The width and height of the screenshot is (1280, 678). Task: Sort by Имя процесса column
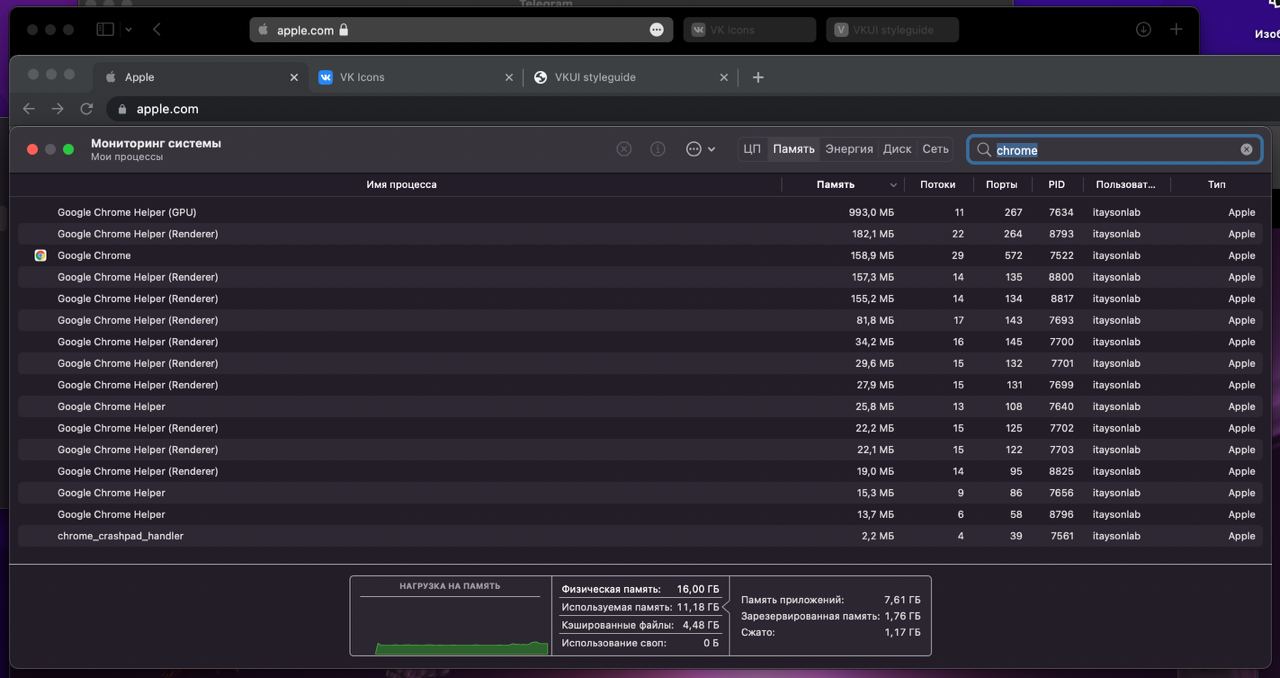click(401, 184)
